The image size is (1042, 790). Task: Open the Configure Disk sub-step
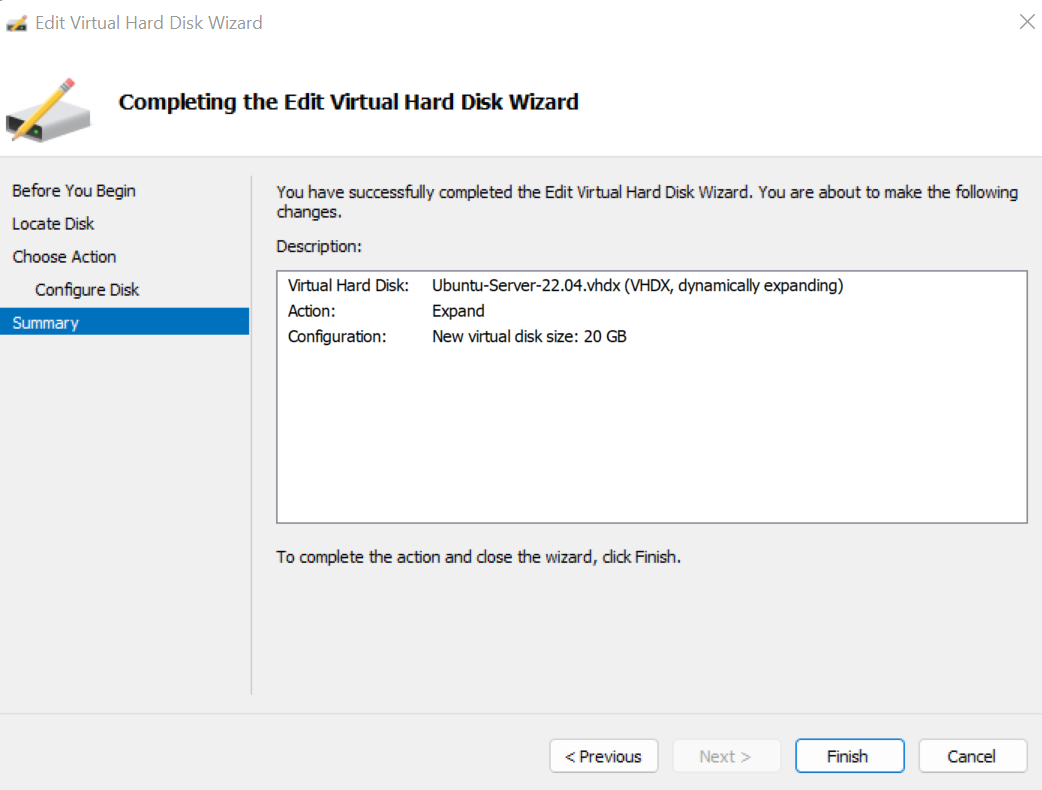click(x=87, y=289)
